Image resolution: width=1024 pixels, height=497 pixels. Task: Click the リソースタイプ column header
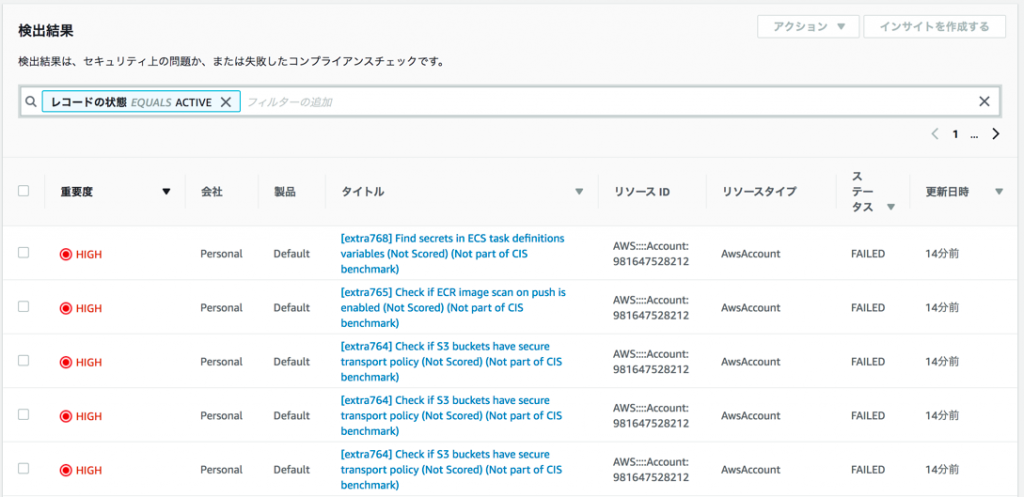coord(759,192)
